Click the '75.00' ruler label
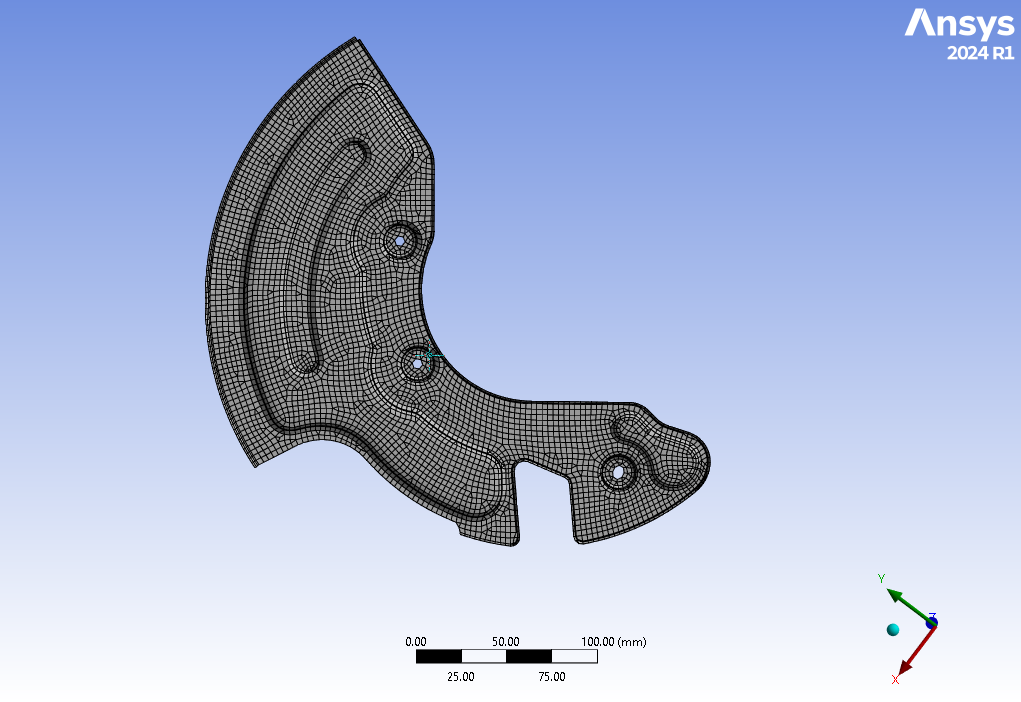Viewport: 1021px width, 702px height. [x=552, y=677]
